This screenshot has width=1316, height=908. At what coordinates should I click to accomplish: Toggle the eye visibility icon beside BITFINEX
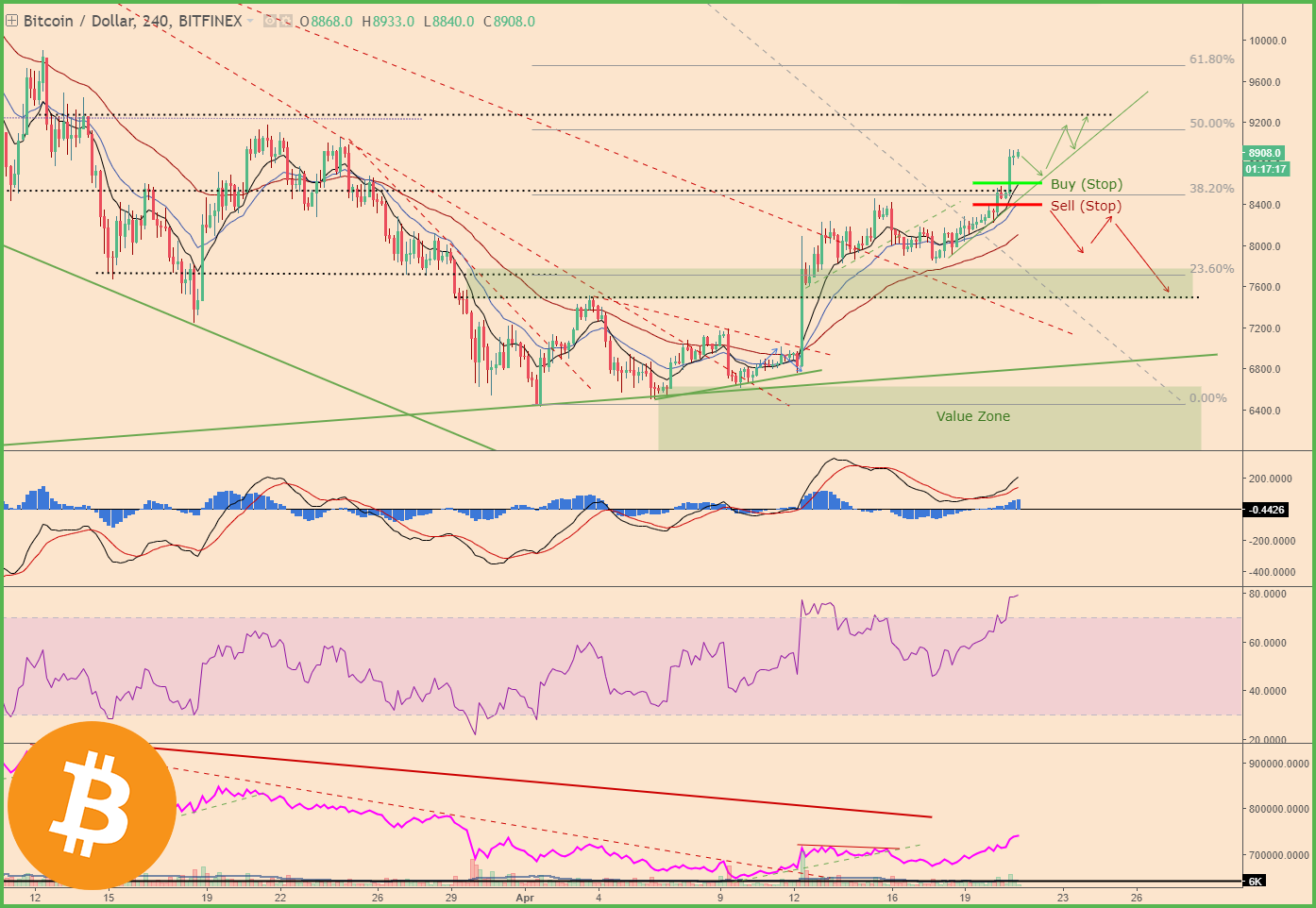click(x=270, y=21)
